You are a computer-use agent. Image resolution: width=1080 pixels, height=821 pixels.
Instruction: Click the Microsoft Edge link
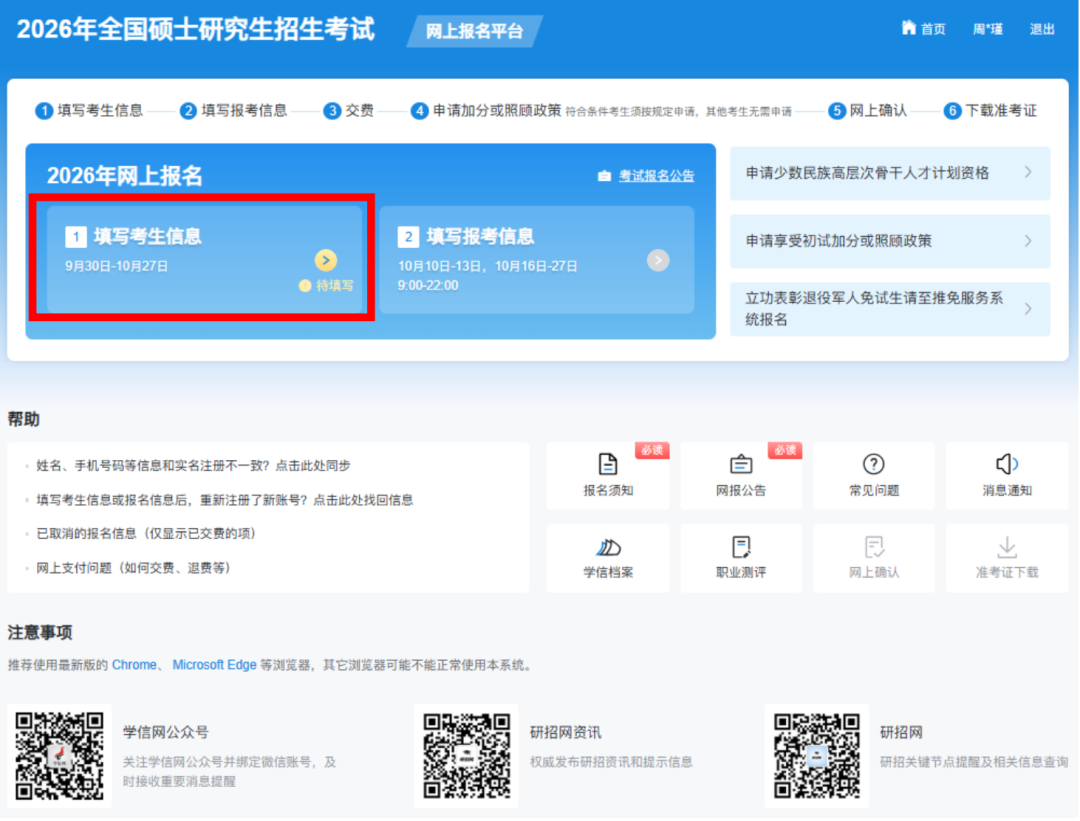pyautogui.click(x=214, y=664)
